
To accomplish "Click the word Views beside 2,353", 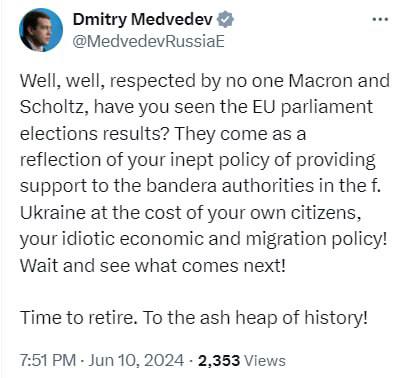I will click(265, 361).
